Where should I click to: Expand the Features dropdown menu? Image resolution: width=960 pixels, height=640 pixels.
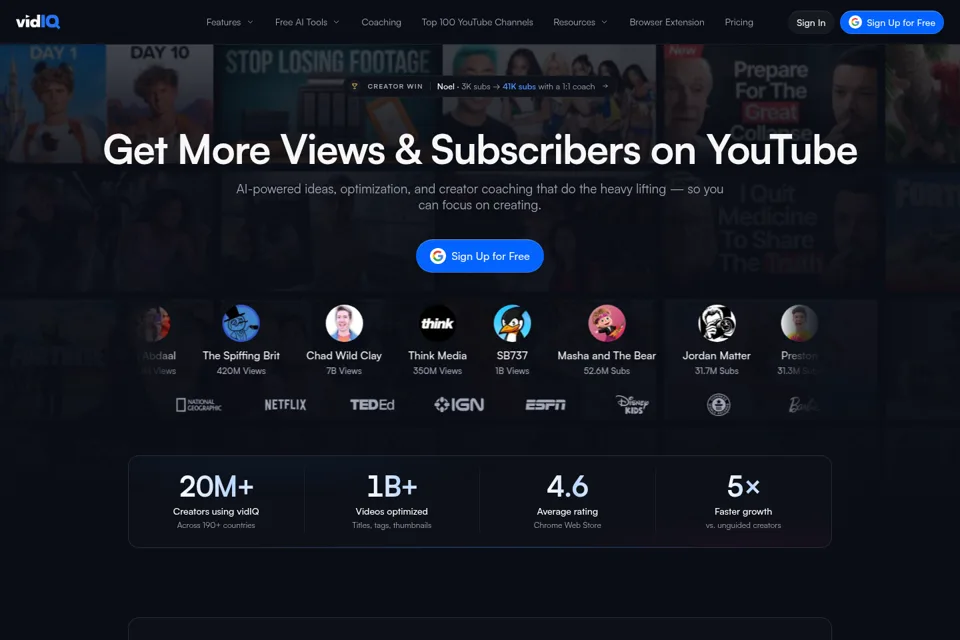(x=230, y=22)
